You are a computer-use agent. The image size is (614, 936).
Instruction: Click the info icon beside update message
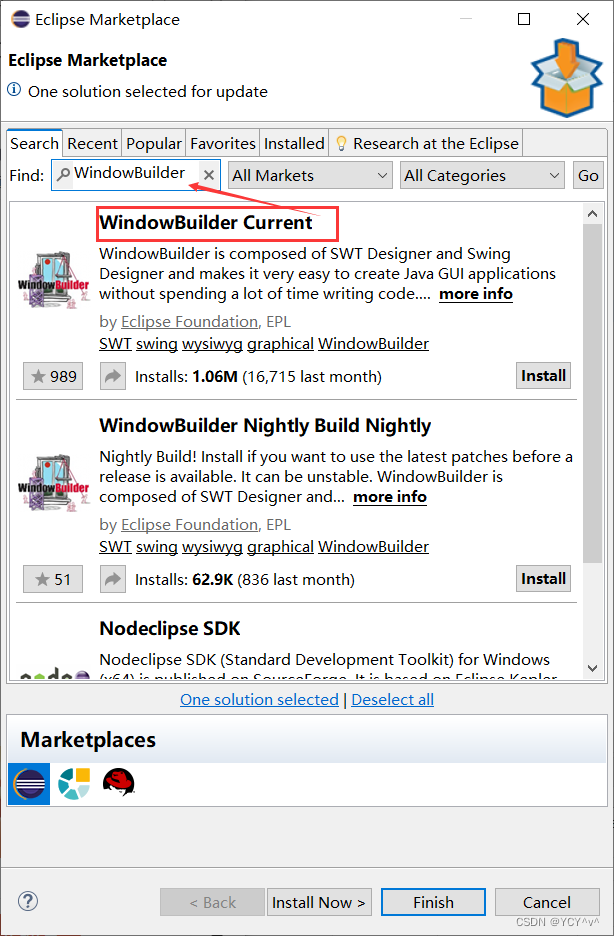pos(14,90)
